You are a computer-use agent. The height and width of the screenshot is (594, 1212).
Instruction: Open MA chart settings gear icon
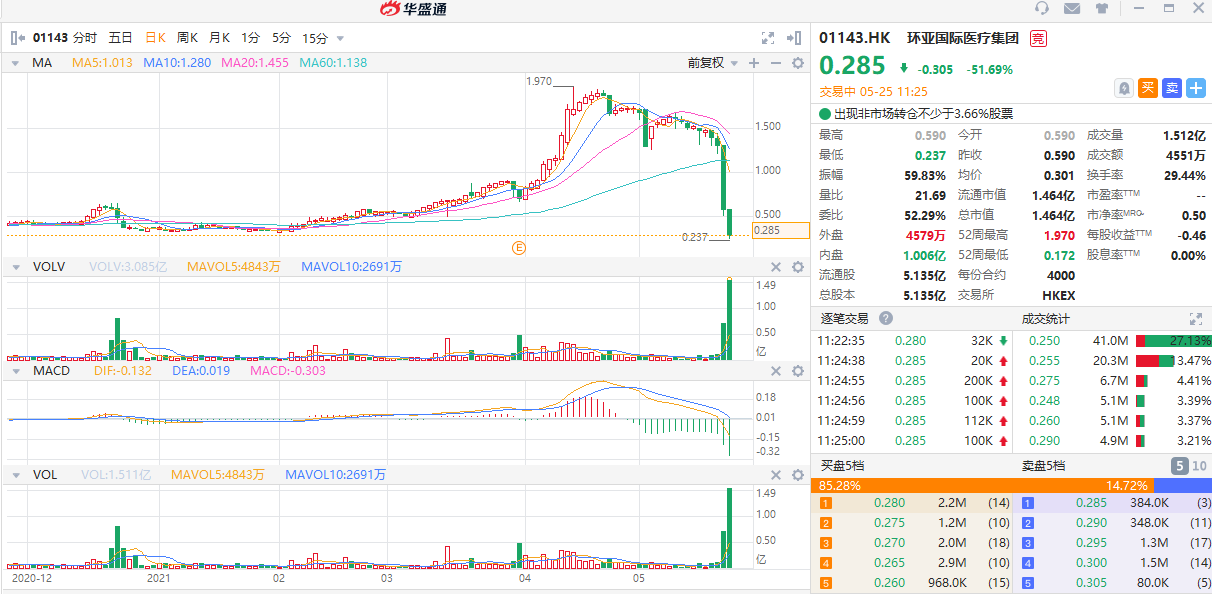(x=797, y=63)
